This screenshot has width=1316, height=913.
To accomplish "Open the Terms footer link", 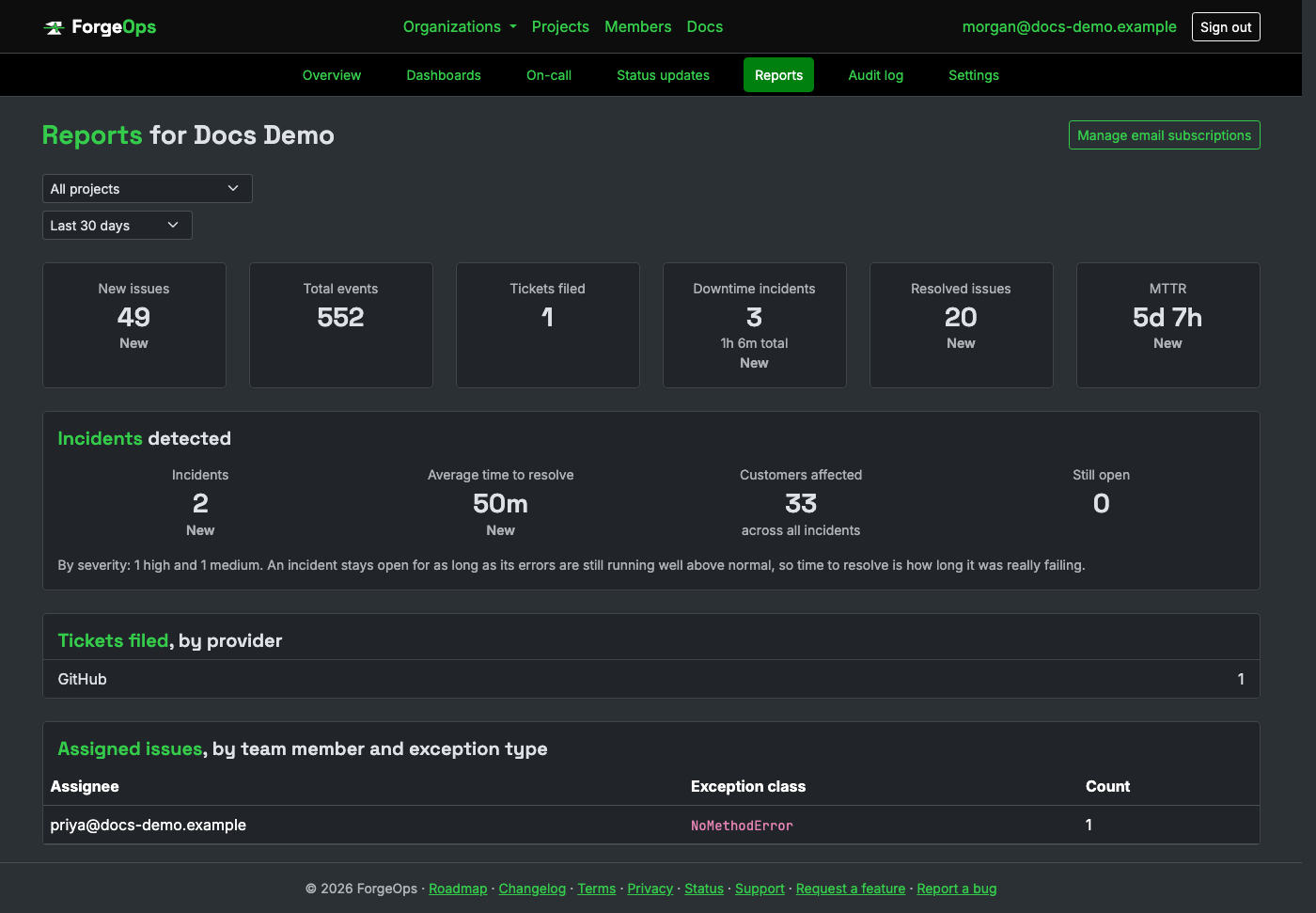I will [x=597, y=889].
